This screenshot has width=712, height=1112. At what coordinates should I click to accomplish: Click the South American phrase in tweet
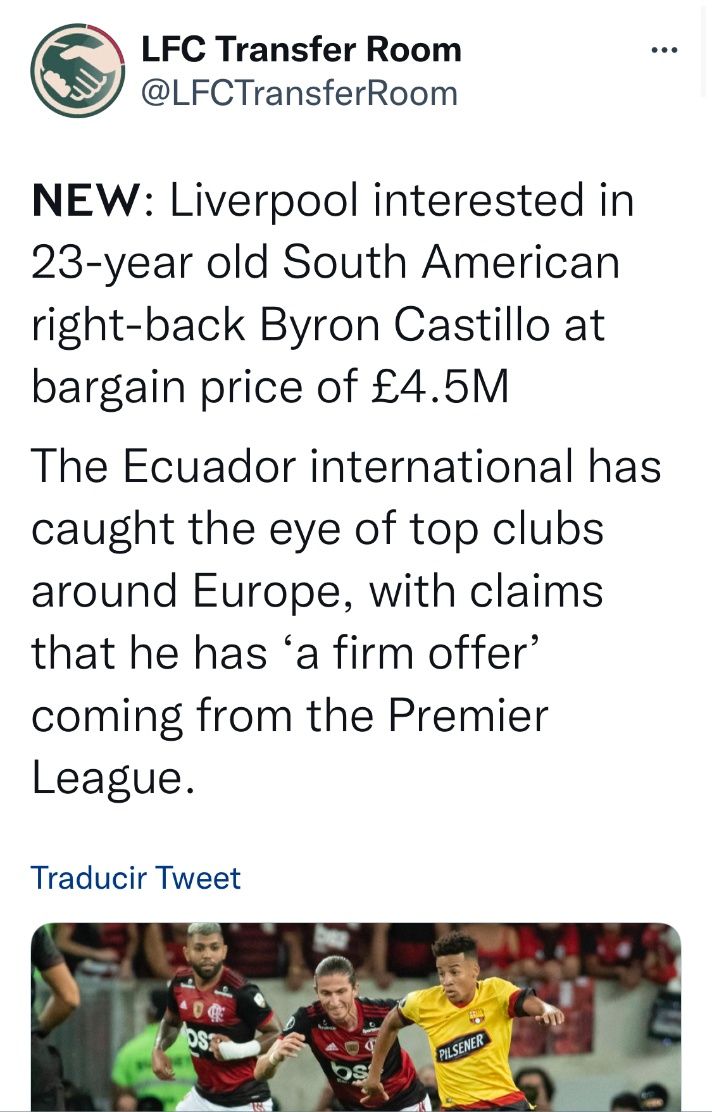coord(451,263)
